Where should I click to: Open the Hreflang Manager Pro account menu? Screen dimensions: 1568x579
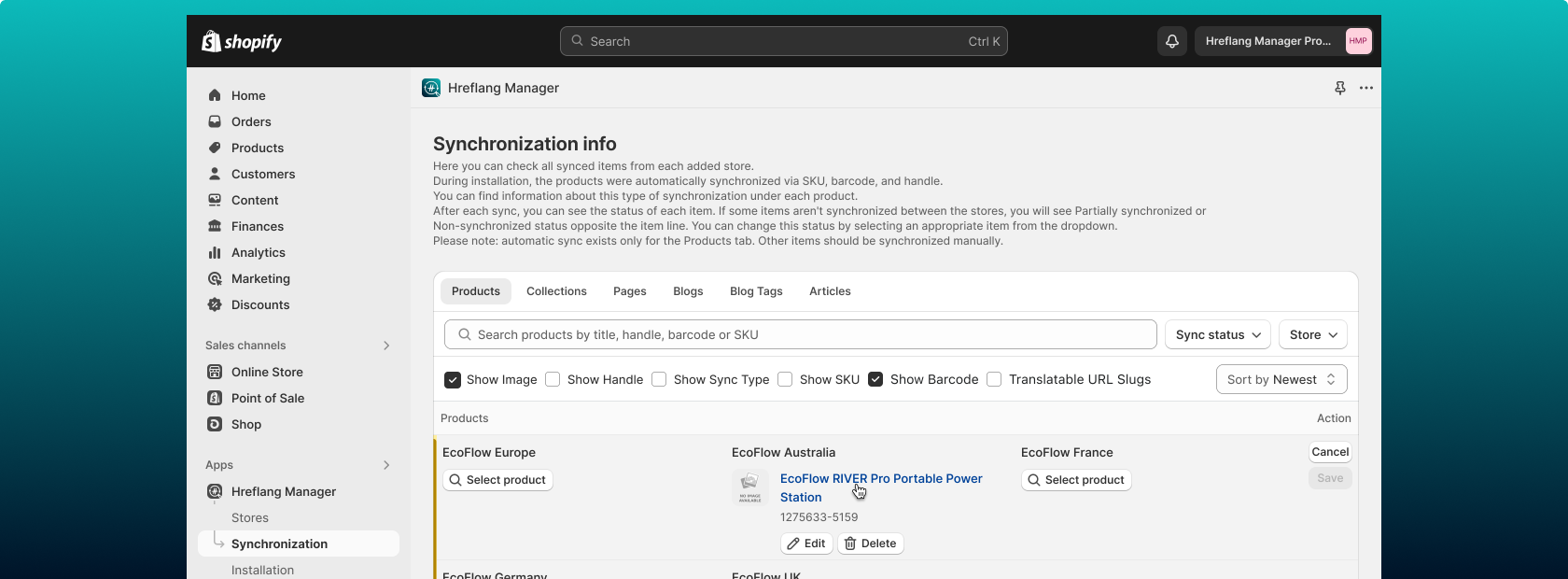tap(1285, 41)
